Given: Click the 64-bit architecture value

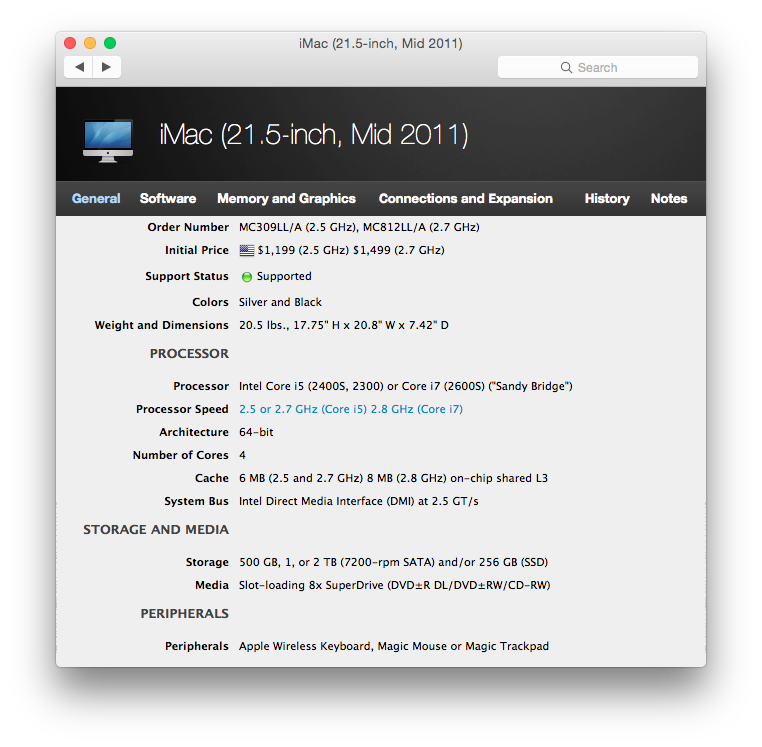Looking at the screenshot, I should click(256, 432).
